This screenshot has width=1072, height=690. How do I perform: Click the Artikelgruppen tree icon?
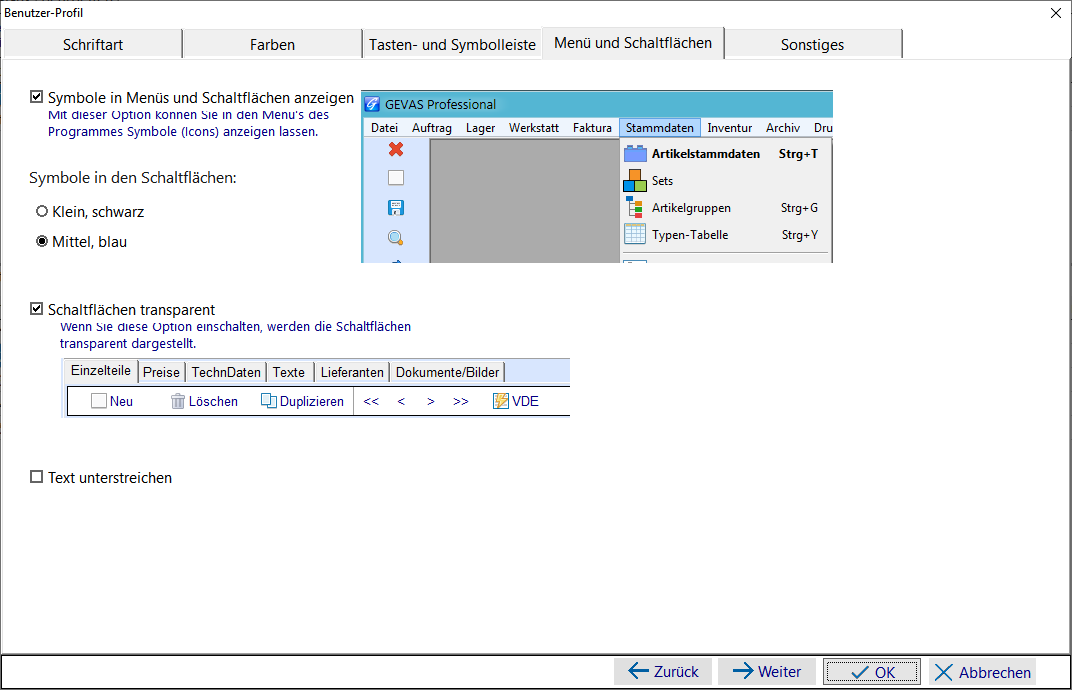click(634, 207)
